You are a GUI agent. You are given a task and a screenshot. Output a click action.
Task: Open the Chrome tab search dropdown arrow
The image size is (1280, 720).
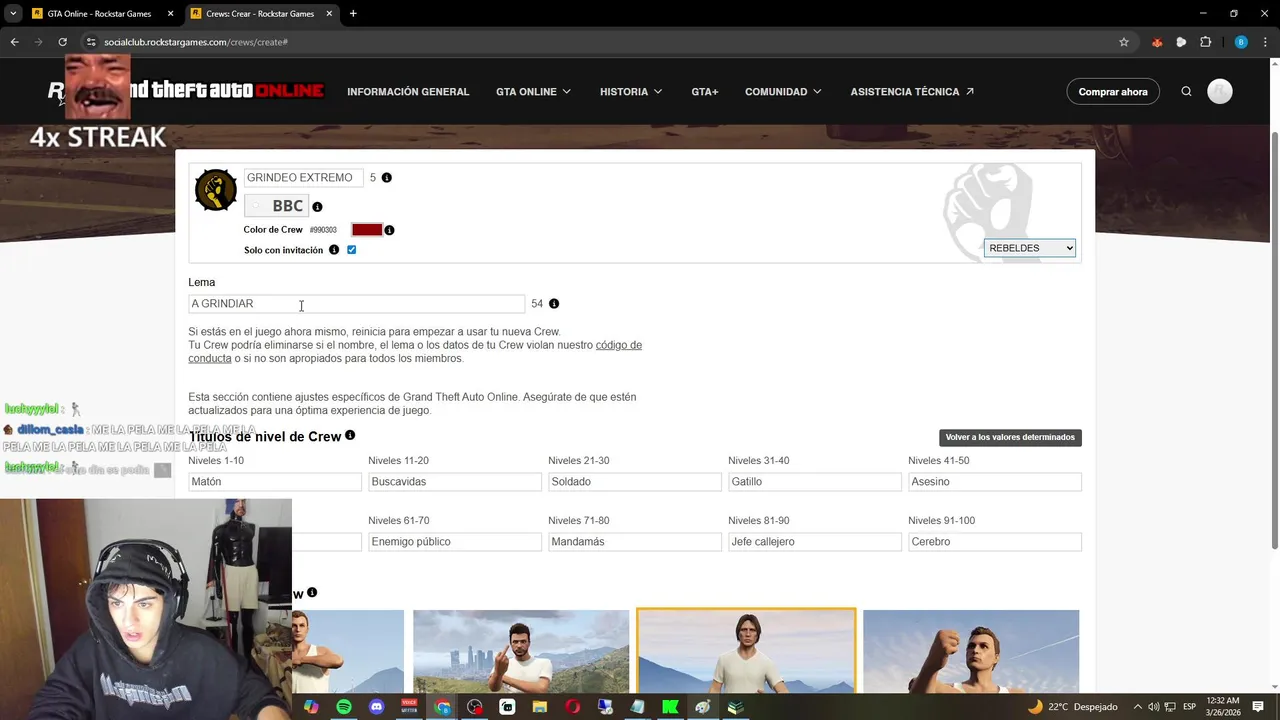pos(13,14)
